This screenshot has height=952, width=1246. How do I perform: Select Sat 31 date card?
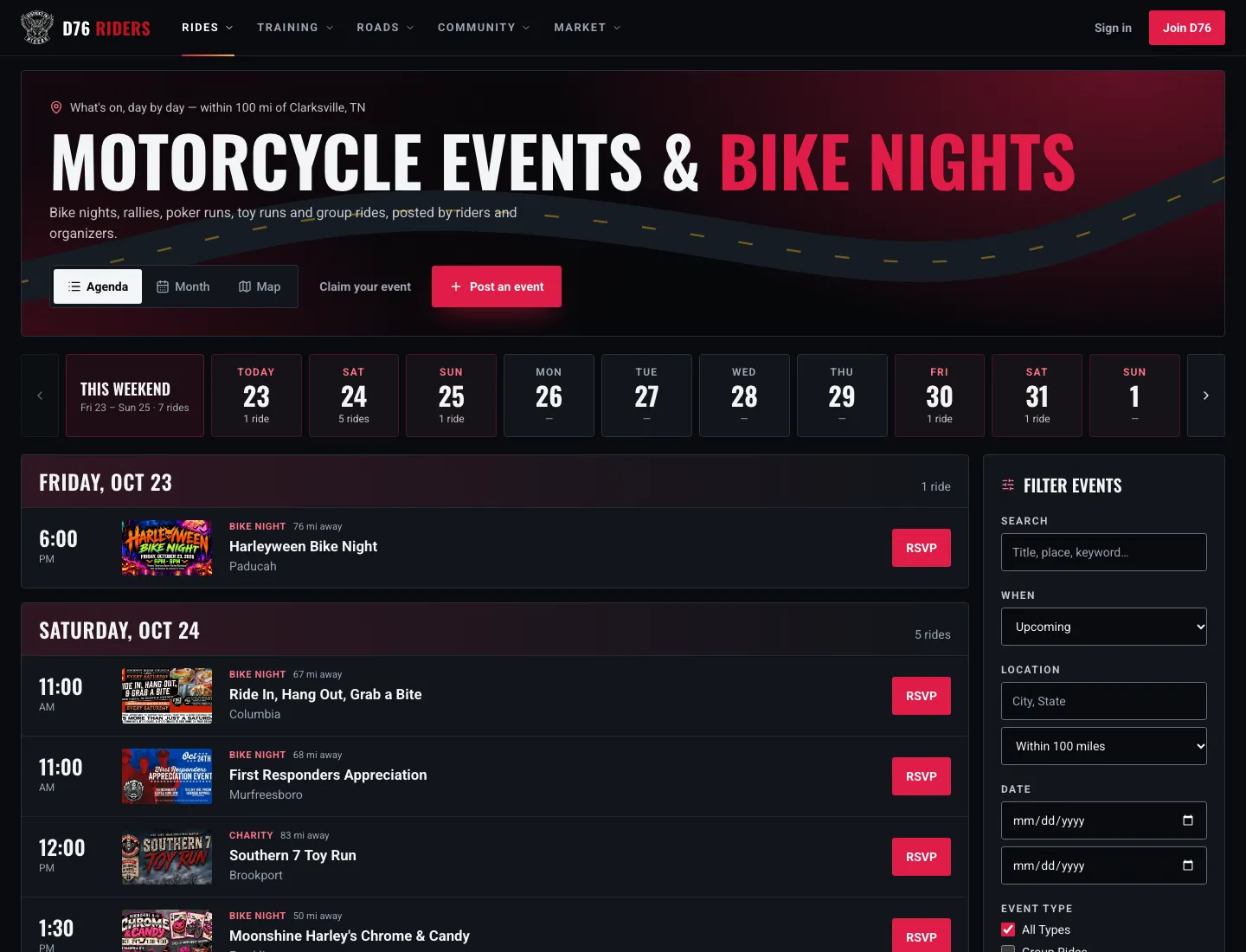pyautogui.click(x=1037, y=396)
